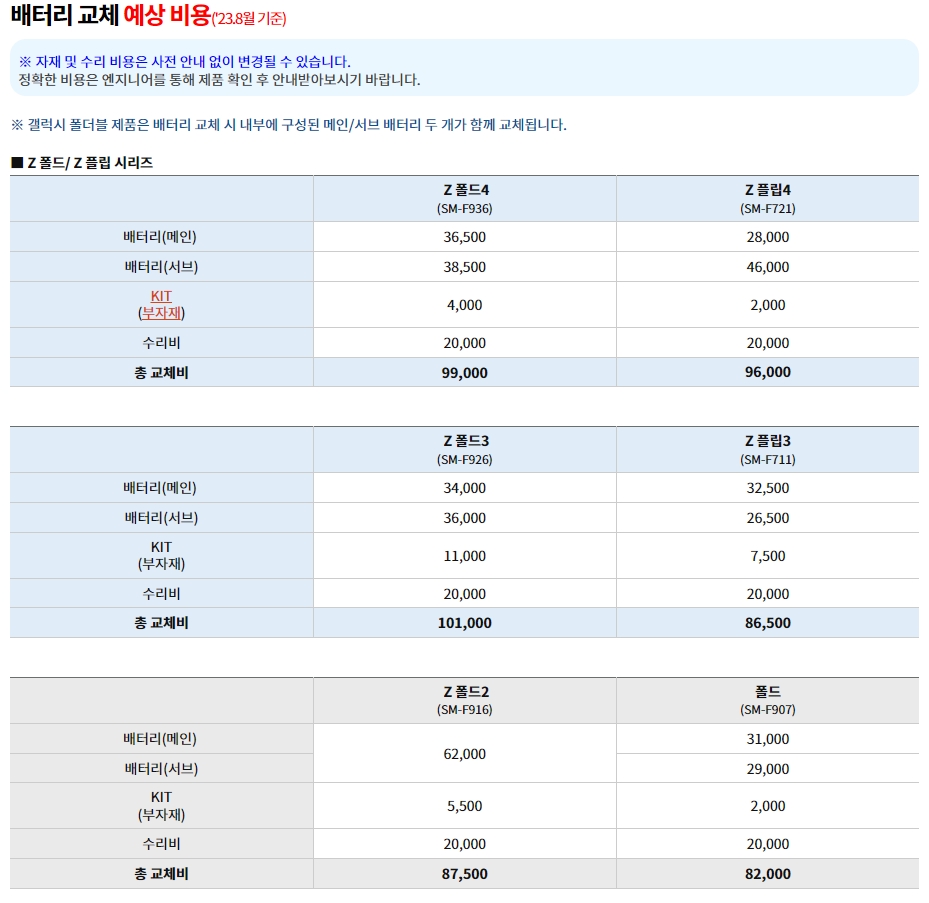Select the Z 폴드4 (SM-F936) column header
The width and height of the screenshot is (929, 903).
[463, 198]
